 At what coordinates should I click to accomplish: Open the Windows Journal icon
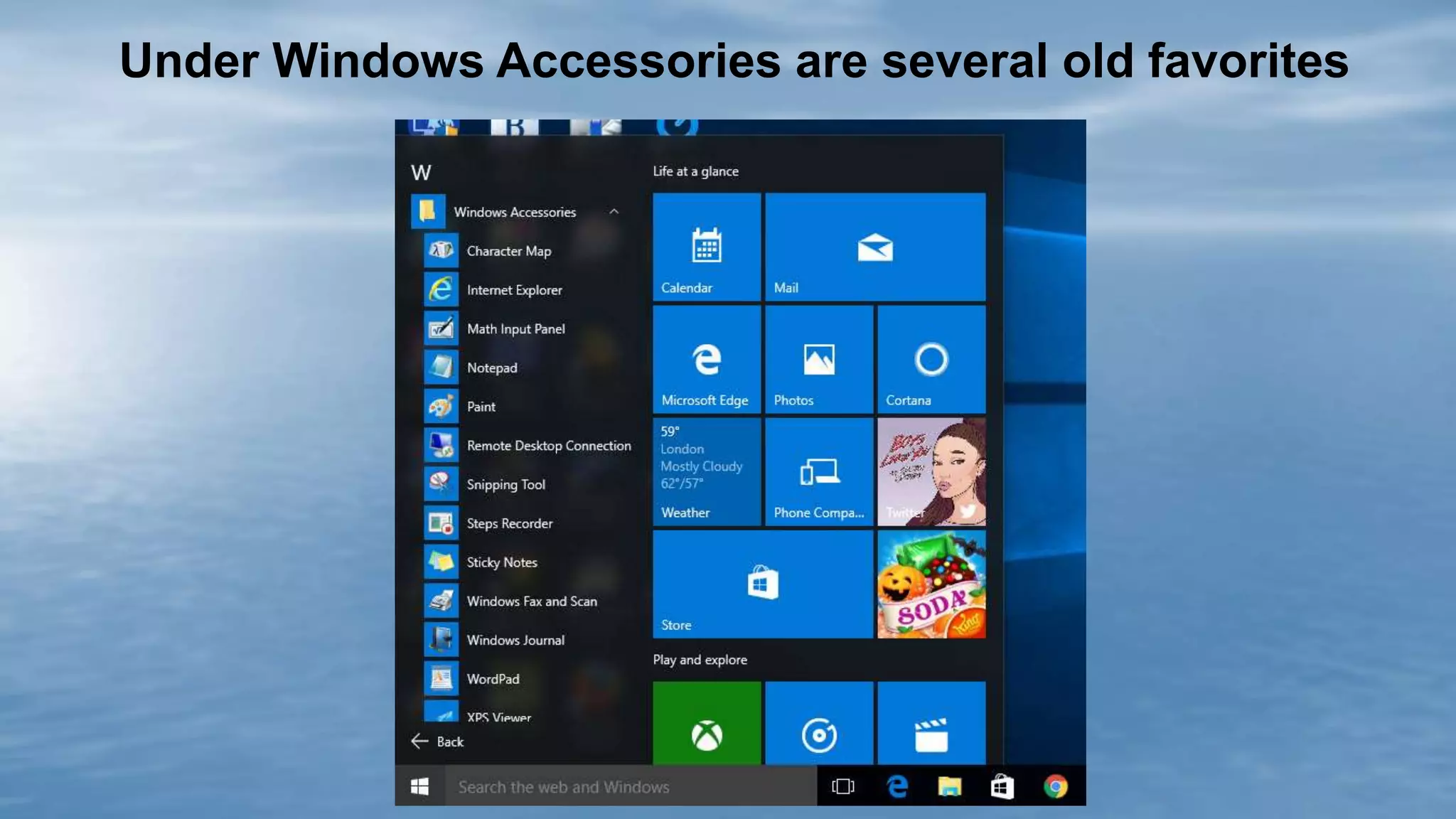(x=441, y=640)
